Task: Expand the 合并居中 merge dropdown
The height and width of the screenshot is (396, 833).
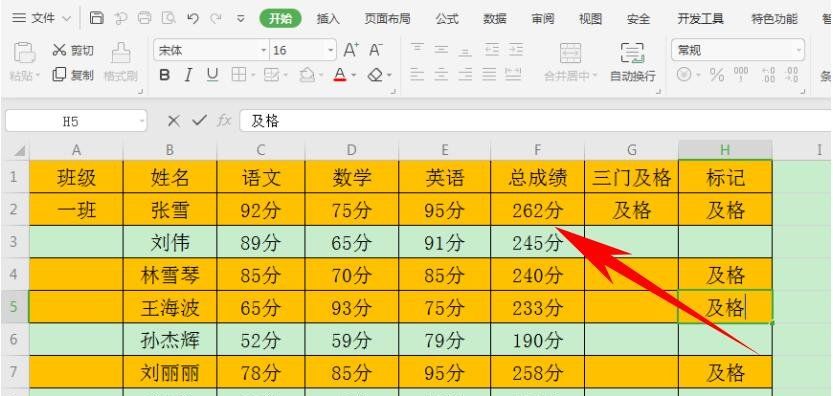Action: tap(595, 76)
